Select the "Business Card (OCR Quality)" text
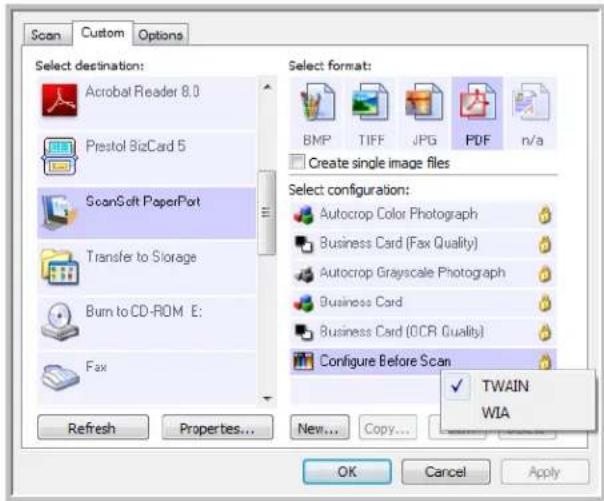Image resolution: width=604 pixels, height=501 pixels. click(x=401, y=331)
